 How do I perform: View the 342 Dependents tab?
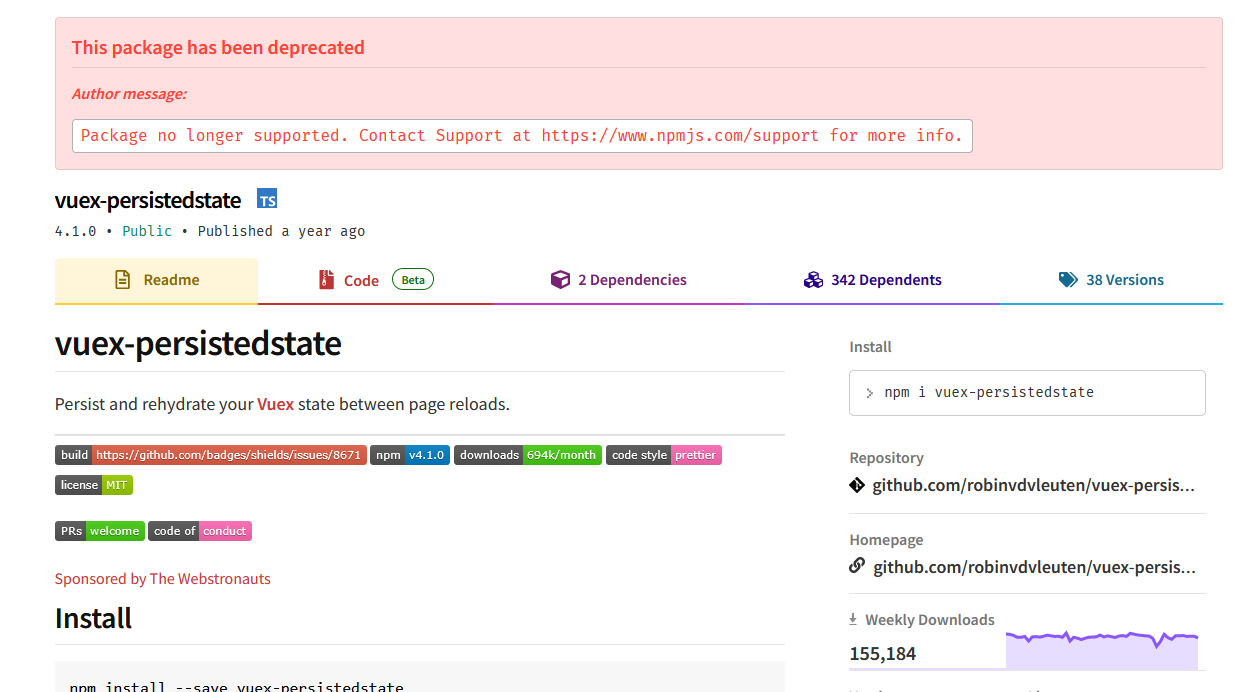tap(872, 280)
